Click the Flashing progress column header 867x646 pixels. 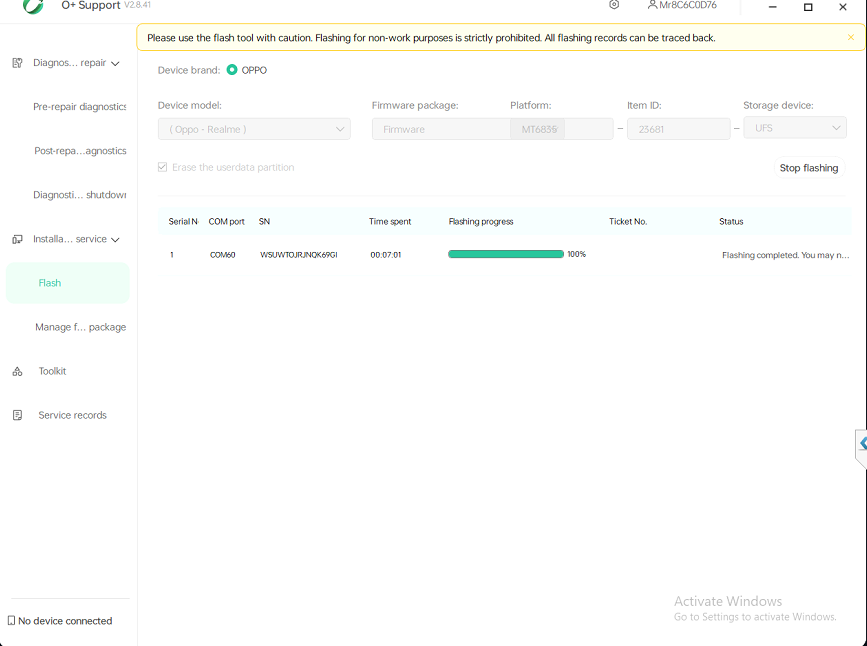click(x=480, y=221)
